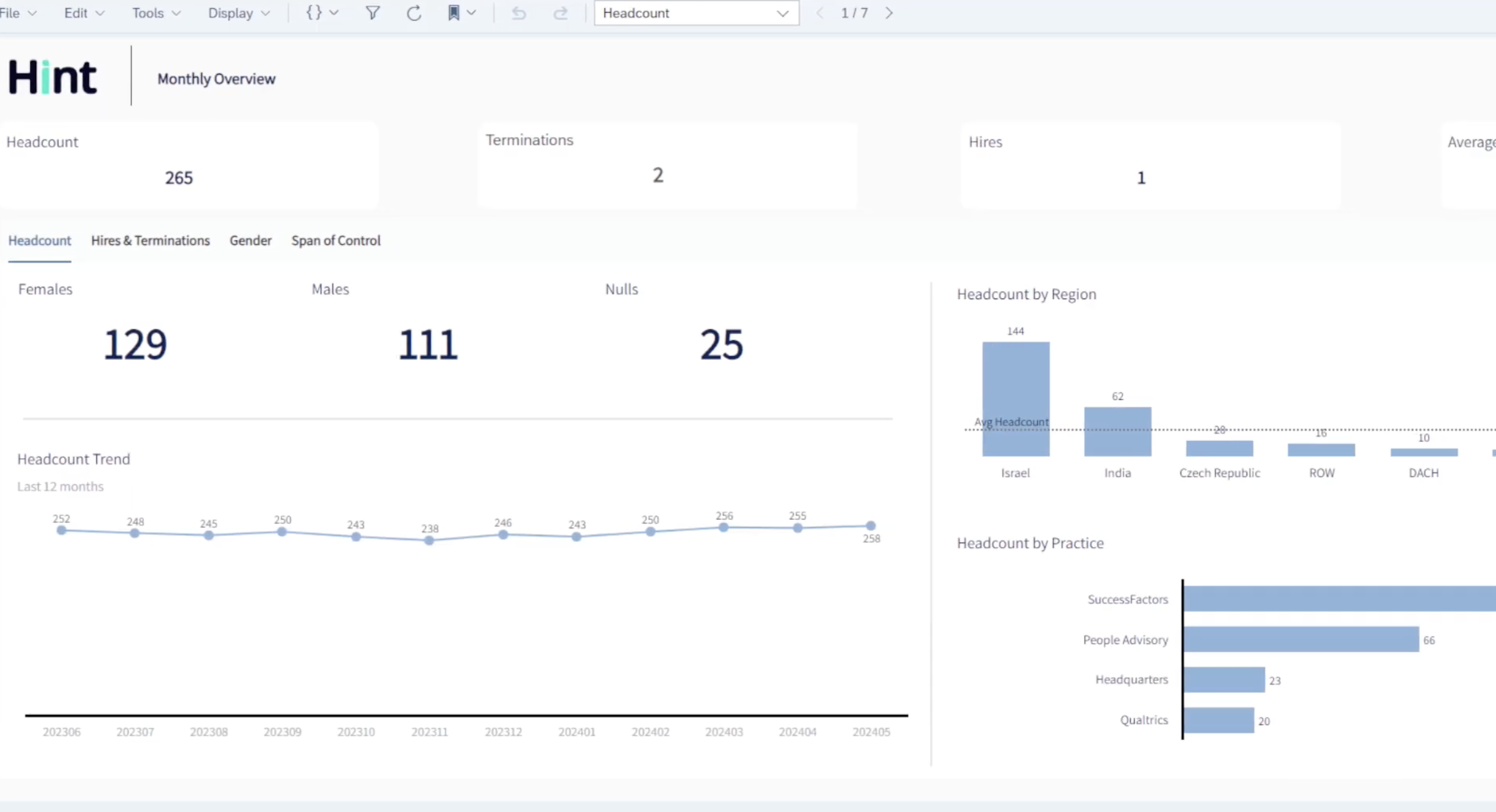Click the Females count 129
Image resolution: width=1496 pixels, height=812 pixels.
pyautogui.click(x=135, y=344)
